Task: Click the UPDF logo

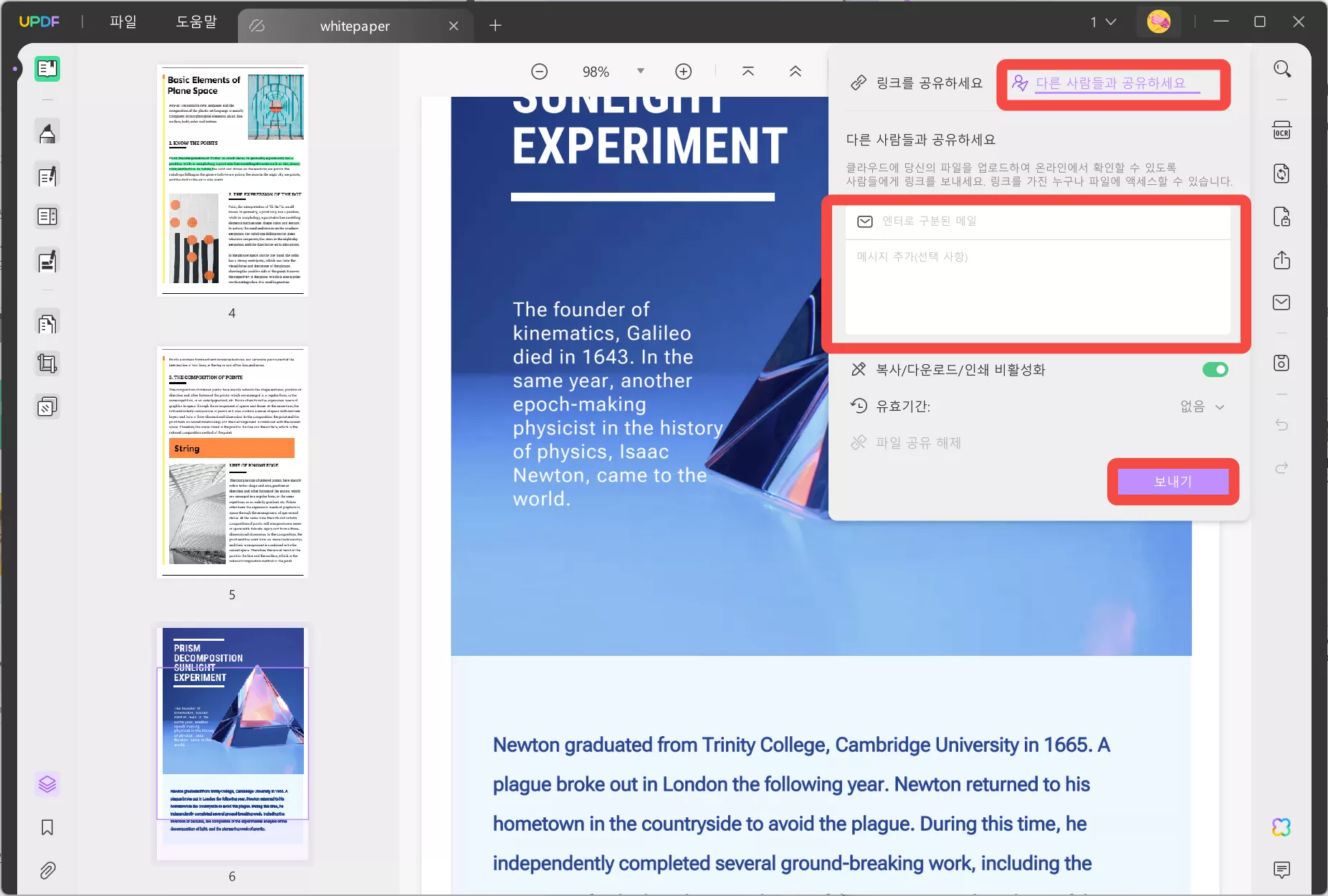Action: click(39, 22)
